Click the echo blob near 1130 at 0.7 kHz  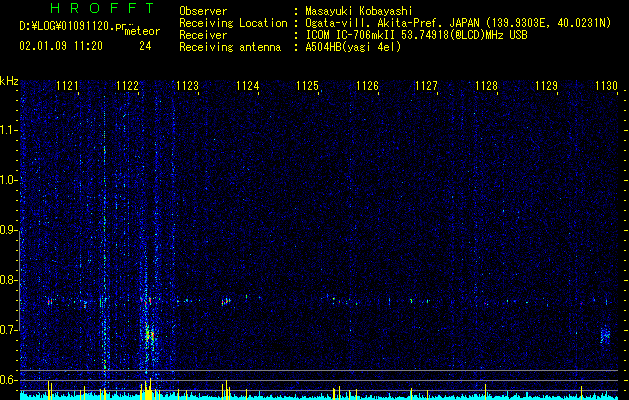click(605, 335)
